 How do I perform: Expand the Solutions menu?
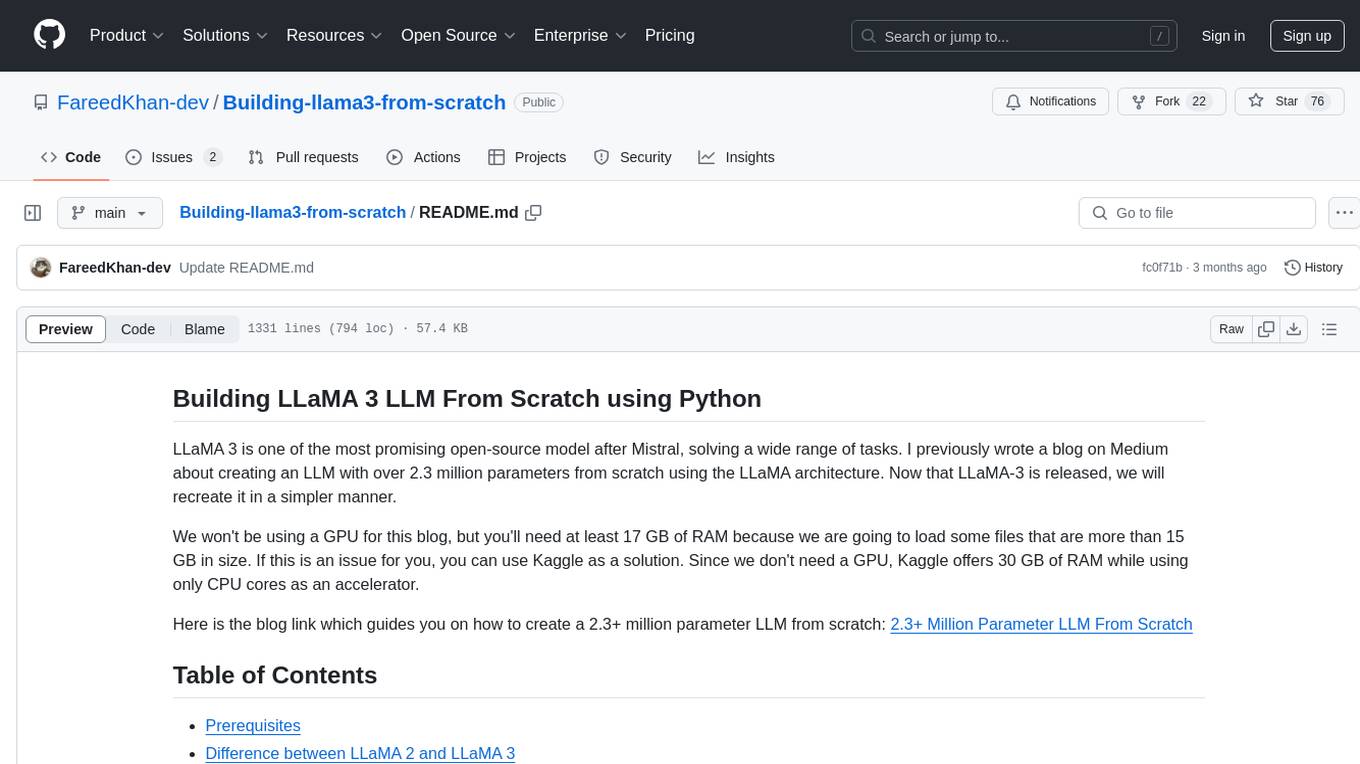225,35
